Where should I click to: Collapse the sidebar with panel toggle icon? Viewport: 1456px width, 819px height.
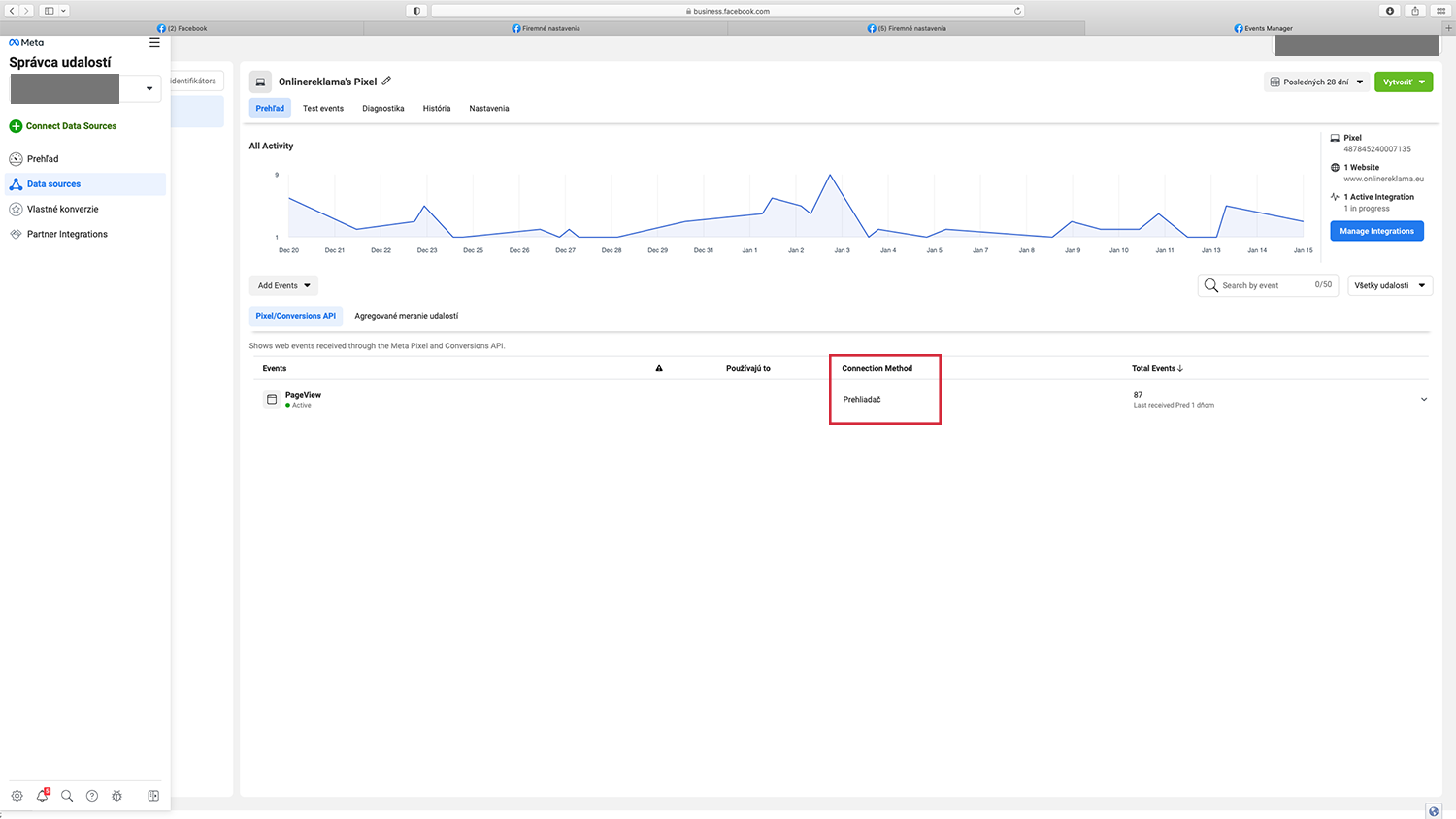(153, 796)
